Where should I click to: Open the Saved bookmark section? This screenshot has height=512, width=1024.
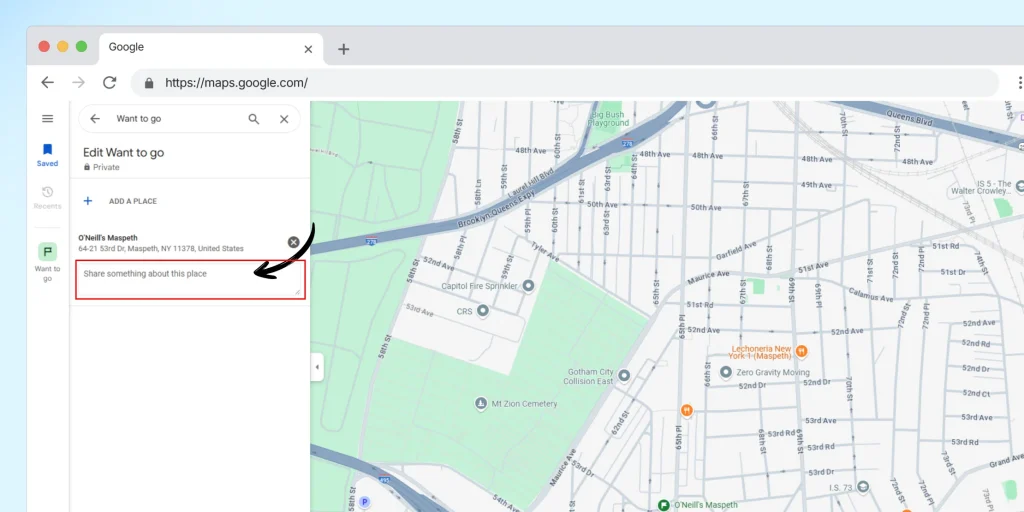[47, 155]
